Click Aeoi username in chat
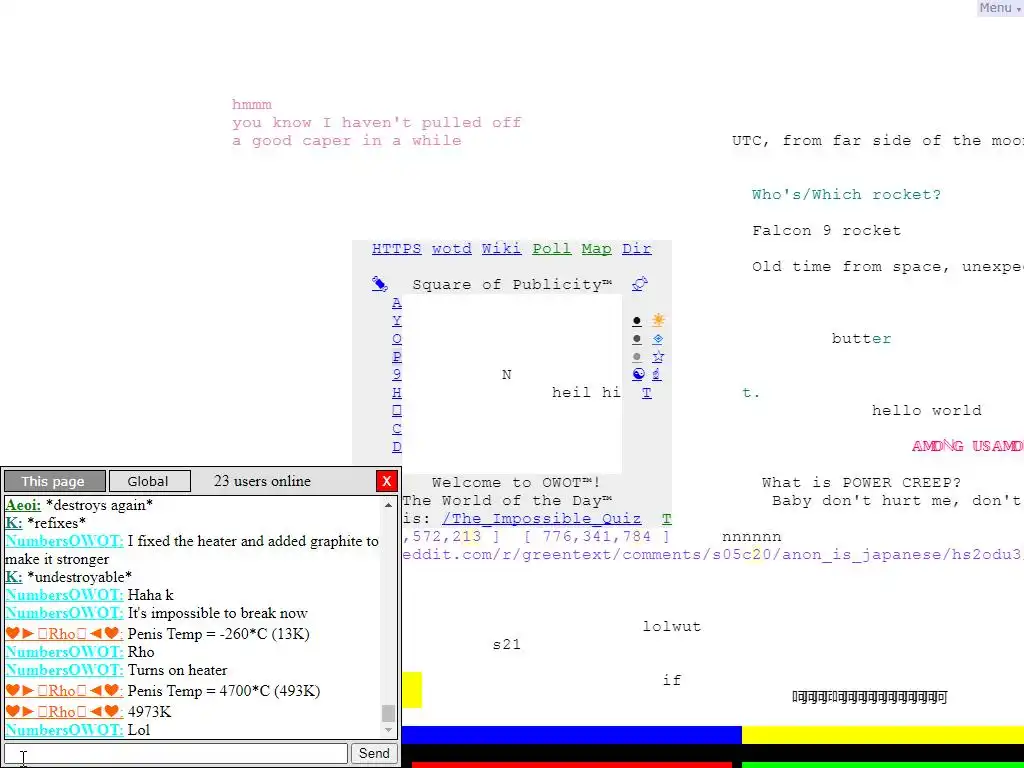This screenshot has width=1024, height=768. 23,505
